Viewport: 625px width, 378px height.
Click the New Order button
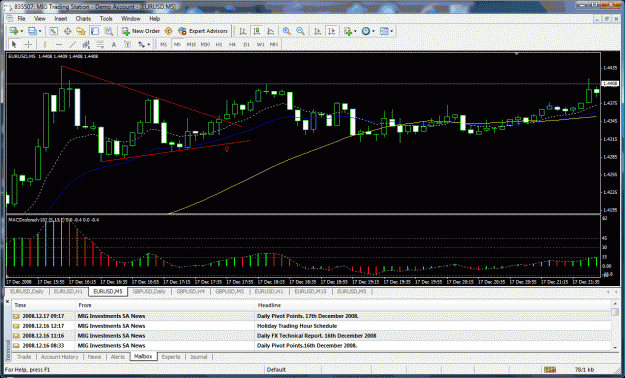point(141,31)
